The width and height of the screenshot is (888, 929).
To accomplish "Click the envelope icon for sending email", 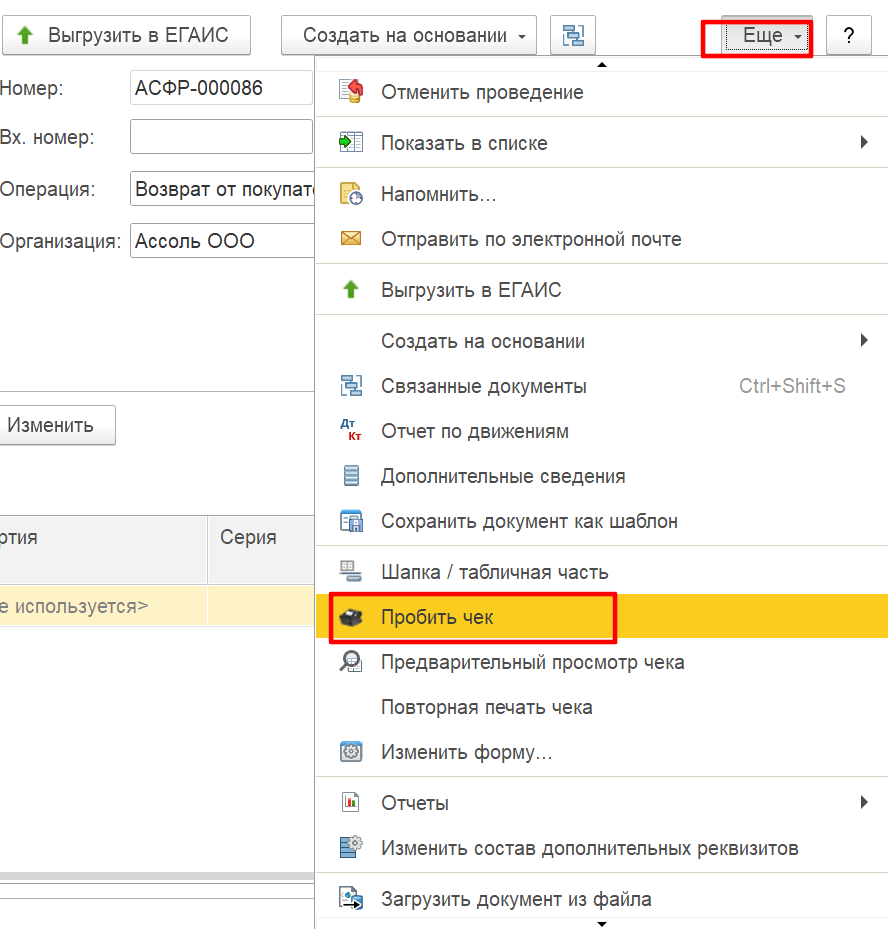I will pyautogui.click(x=351, y=238).
